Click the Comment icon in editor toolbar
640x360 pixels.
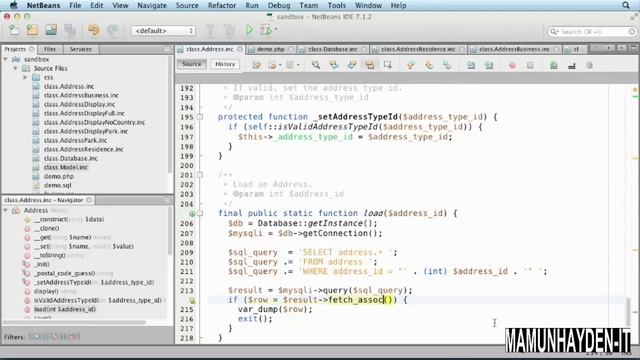coord(554,65)
